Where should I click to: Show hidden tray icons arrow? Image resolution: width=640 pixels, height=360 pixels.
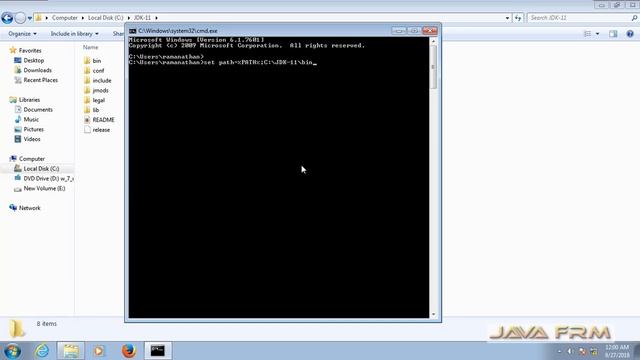pyautogui.click(x=559, y=351)
